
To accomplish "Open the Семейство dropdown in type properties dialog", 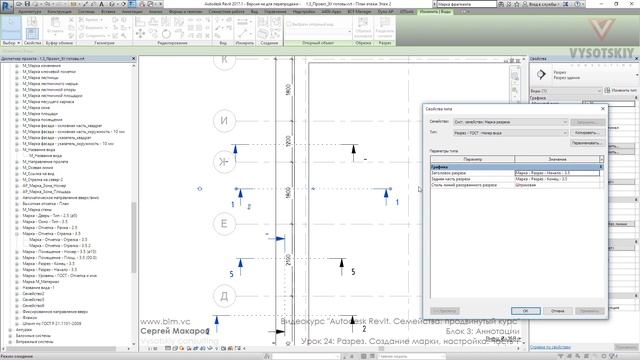I will click(x=565, y=122).
